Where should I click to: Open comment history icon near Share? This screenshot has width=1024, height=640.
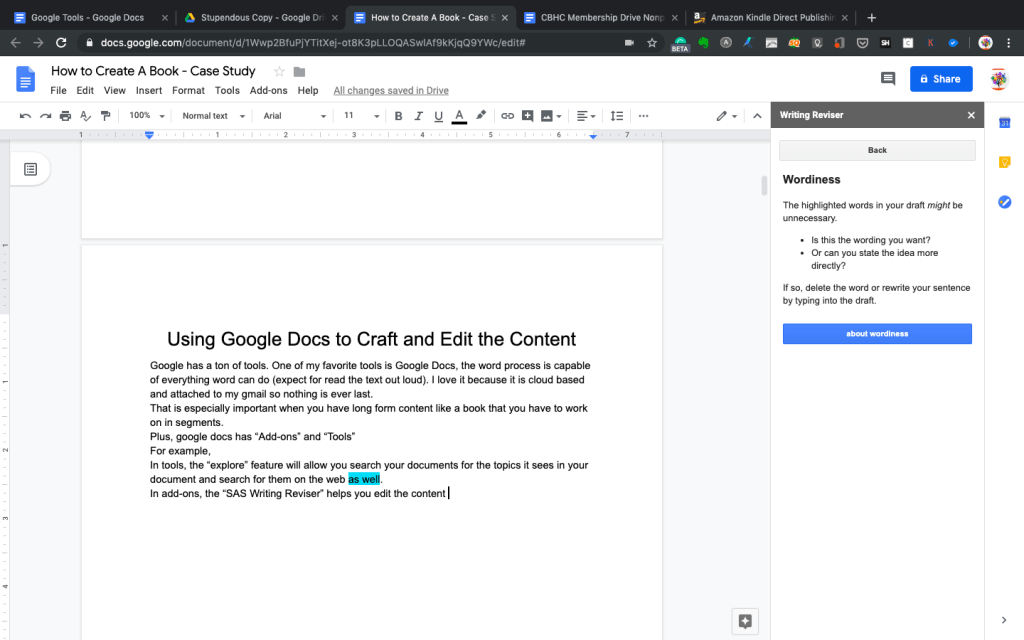887,79
